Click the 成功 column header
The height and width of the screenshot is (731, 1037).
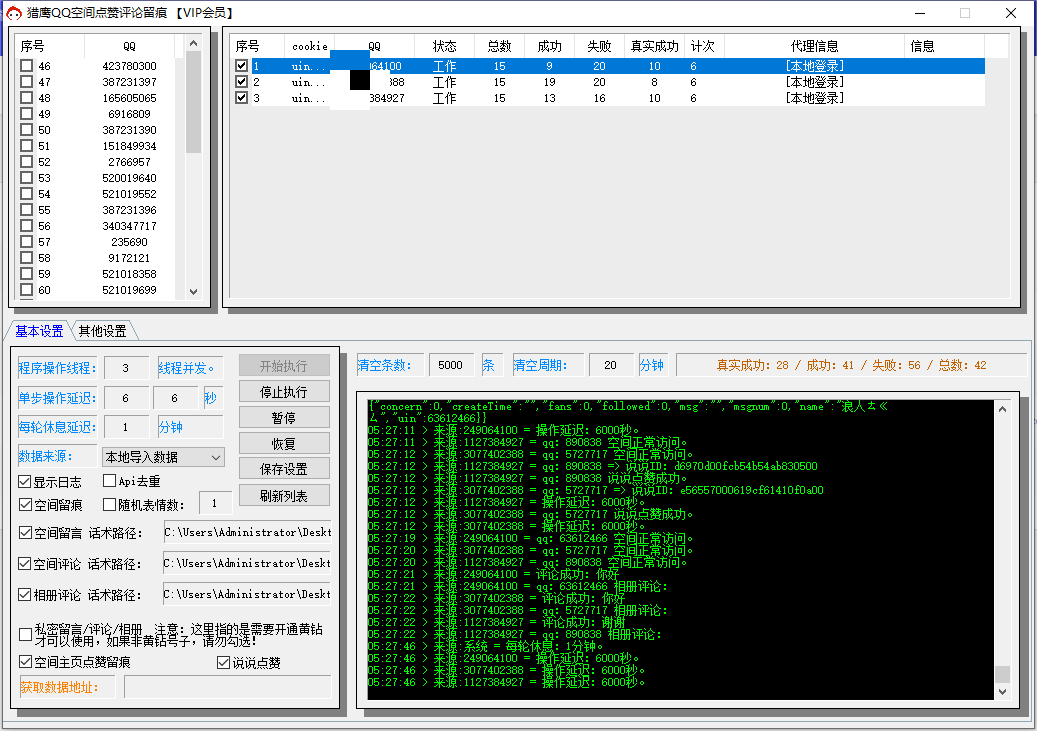point(550,46)
